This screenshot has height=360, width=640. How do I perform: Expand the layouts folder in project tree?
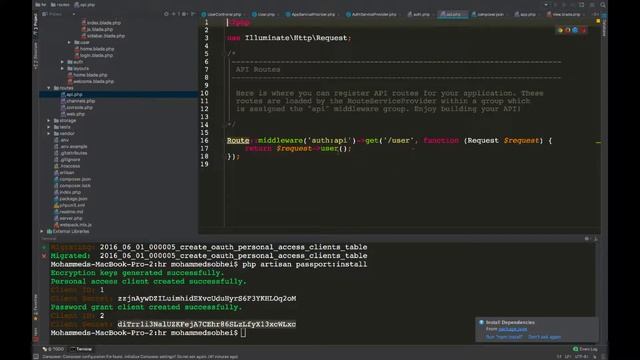tap(62, 69)
